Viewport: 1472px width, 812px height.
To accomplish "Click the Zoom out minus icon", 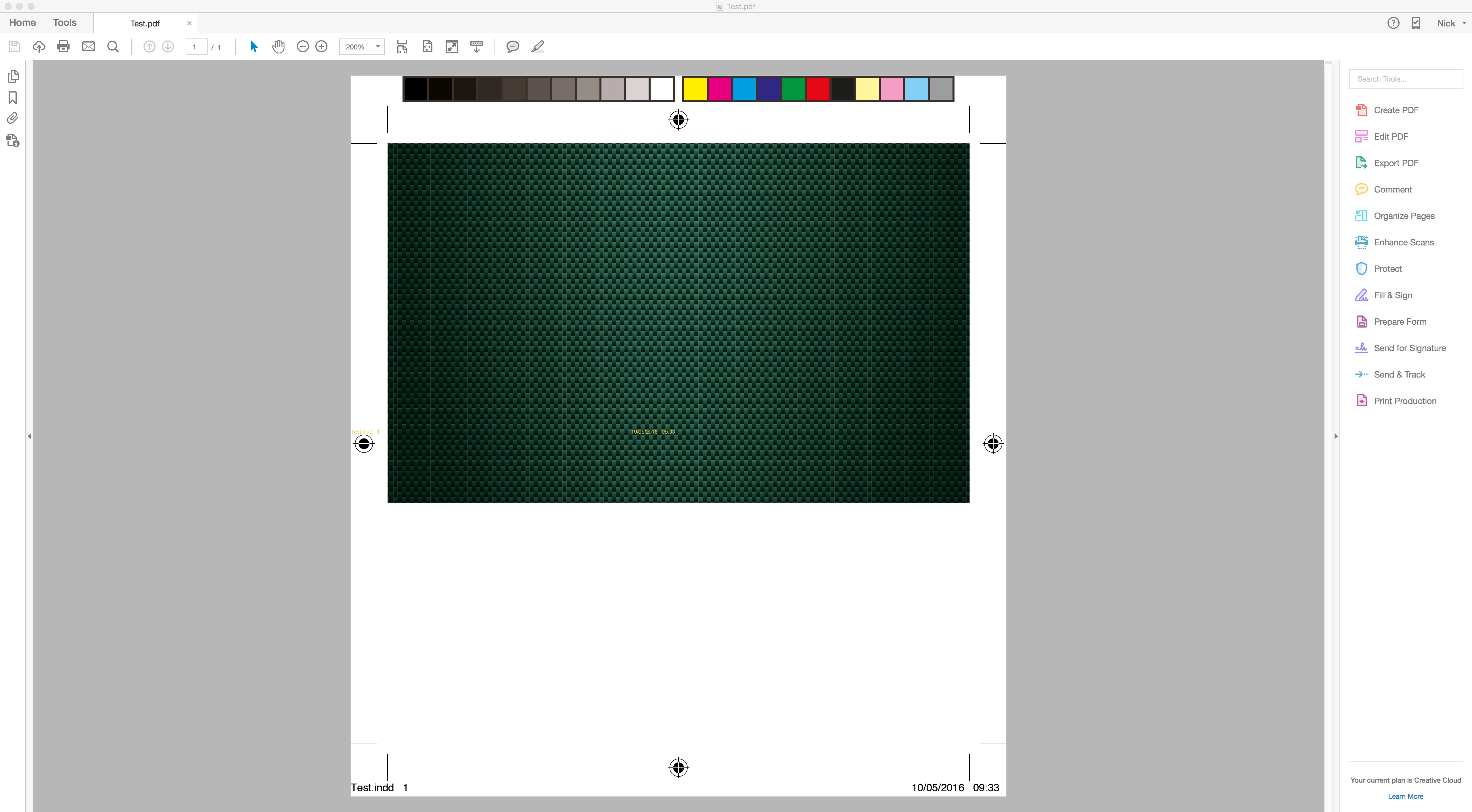I will point(303,47).
